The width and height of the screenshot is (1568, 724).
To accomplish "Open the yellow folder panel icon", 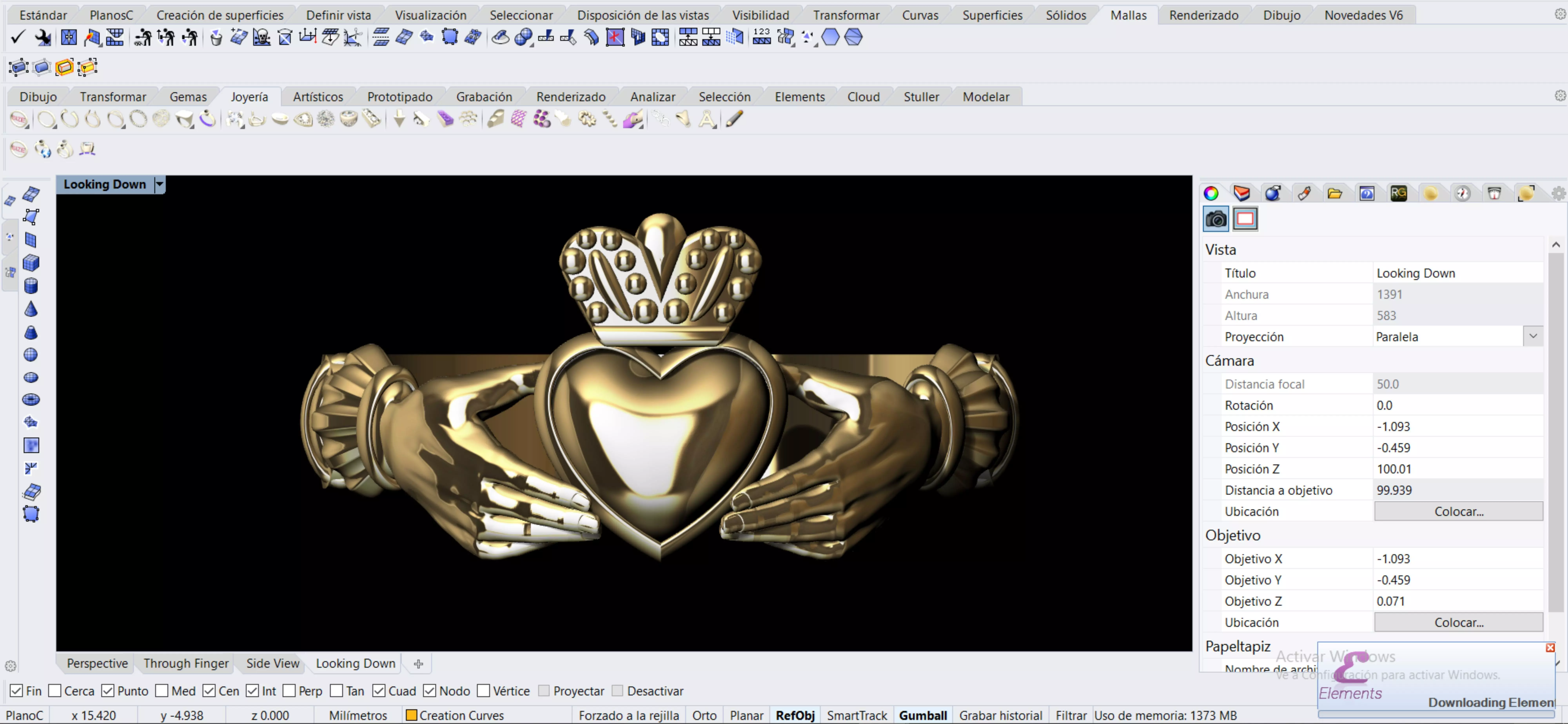I will pos(1335,194).
